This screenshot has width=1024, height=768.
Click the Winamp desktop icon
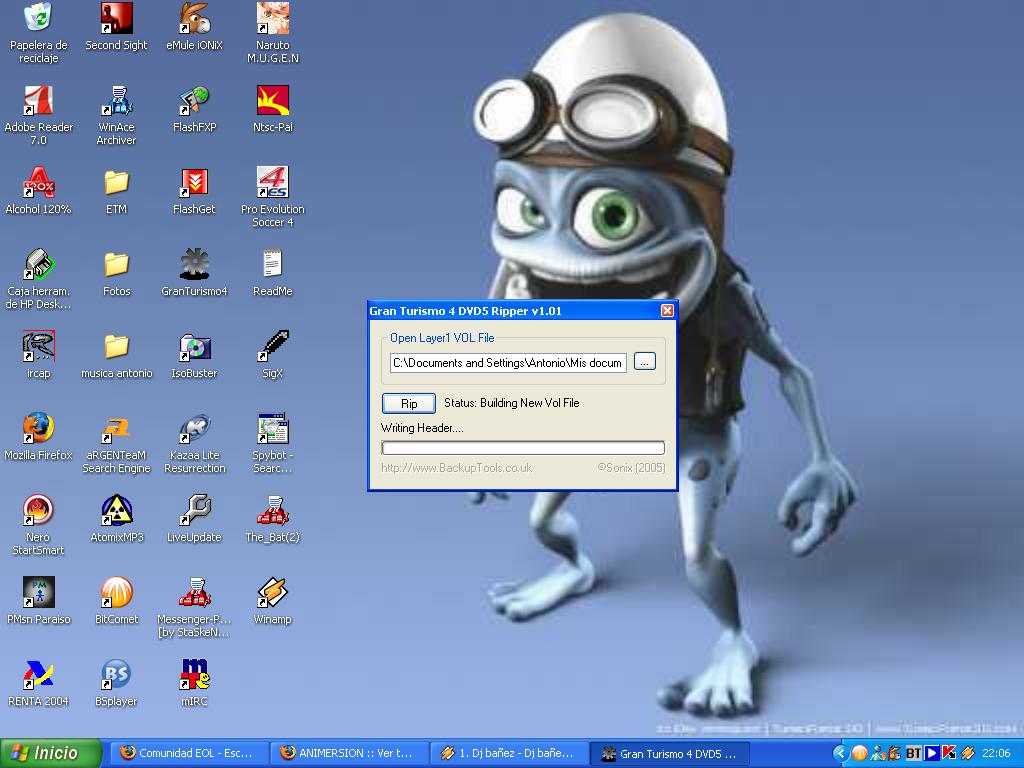[x=272, y=593]
